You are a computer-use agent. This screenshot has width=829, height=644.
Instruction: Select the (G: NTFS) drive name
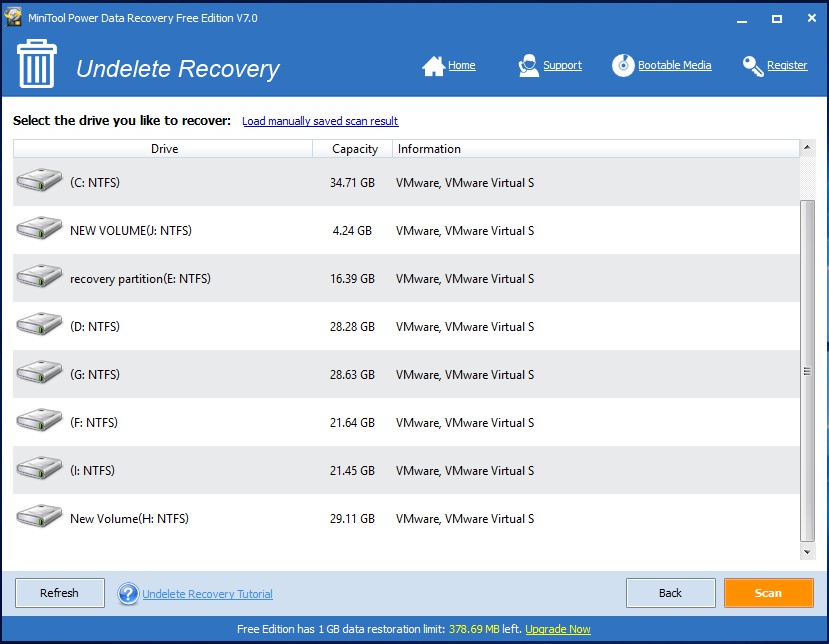click(x=95, y=375)
